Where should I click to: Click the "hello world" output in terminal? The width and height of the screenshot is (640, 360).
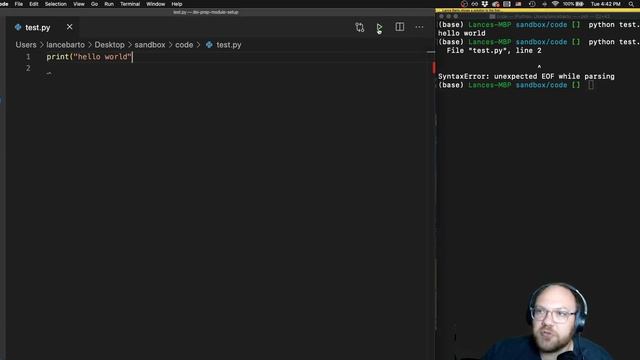(x=462, y=33)
